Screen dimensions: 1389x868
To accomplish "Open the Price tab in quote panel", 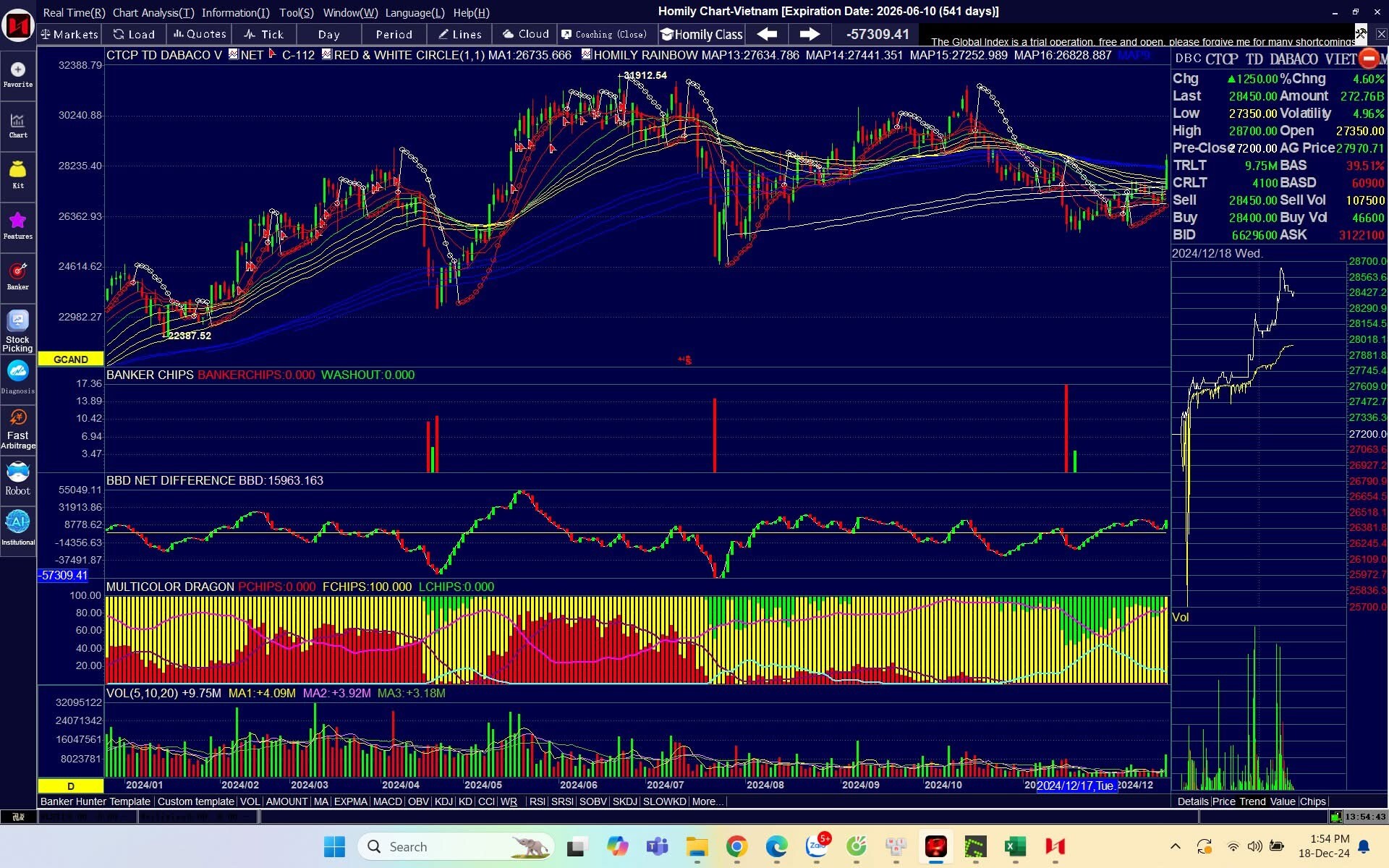I will (1224, 801).
